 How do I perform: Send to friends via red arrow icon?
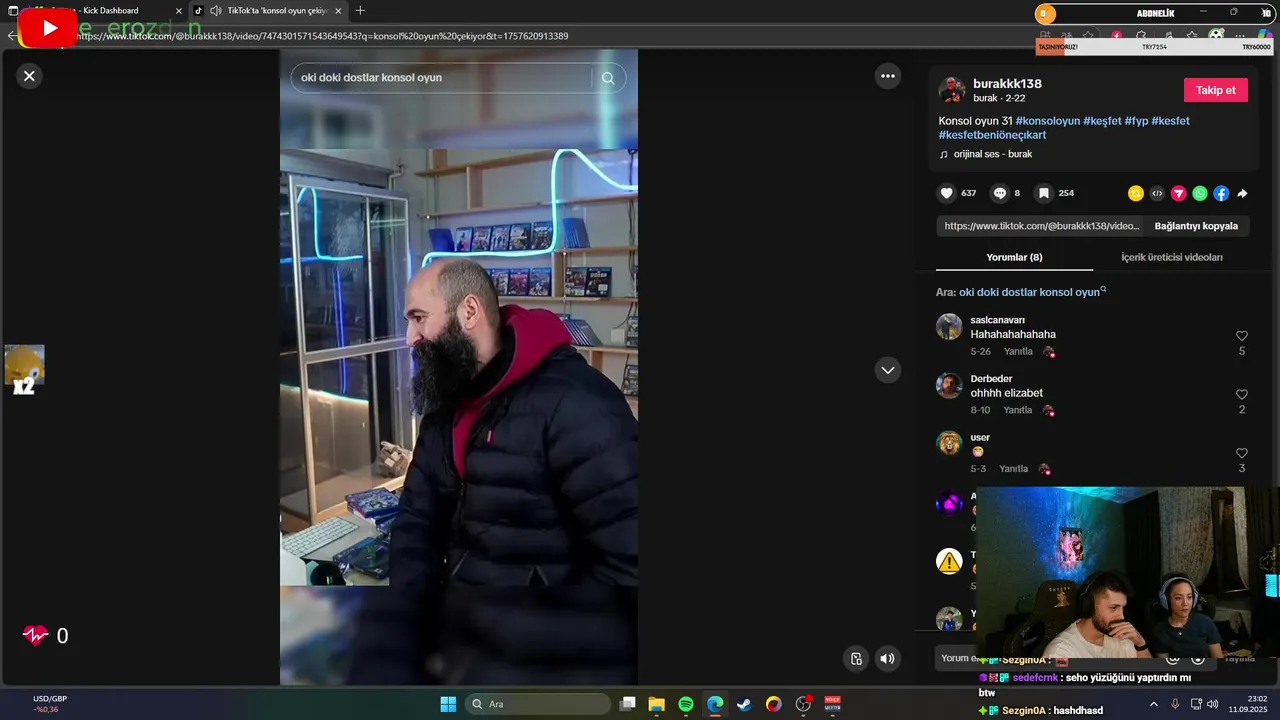[x=1179, y=194]
